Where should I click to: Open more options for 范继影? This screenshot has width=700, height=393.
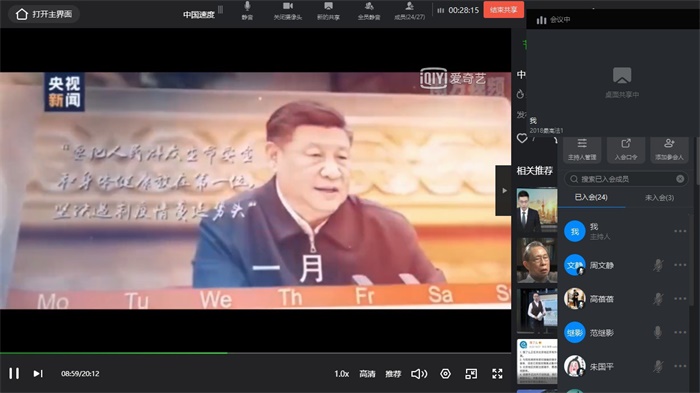[680, 333]
